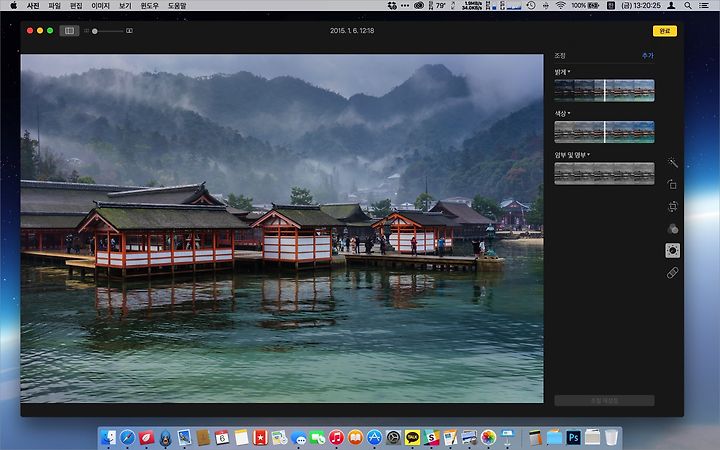720x450 pixels.
Task: Open Finder from the Dock
Action: point(108,437)
